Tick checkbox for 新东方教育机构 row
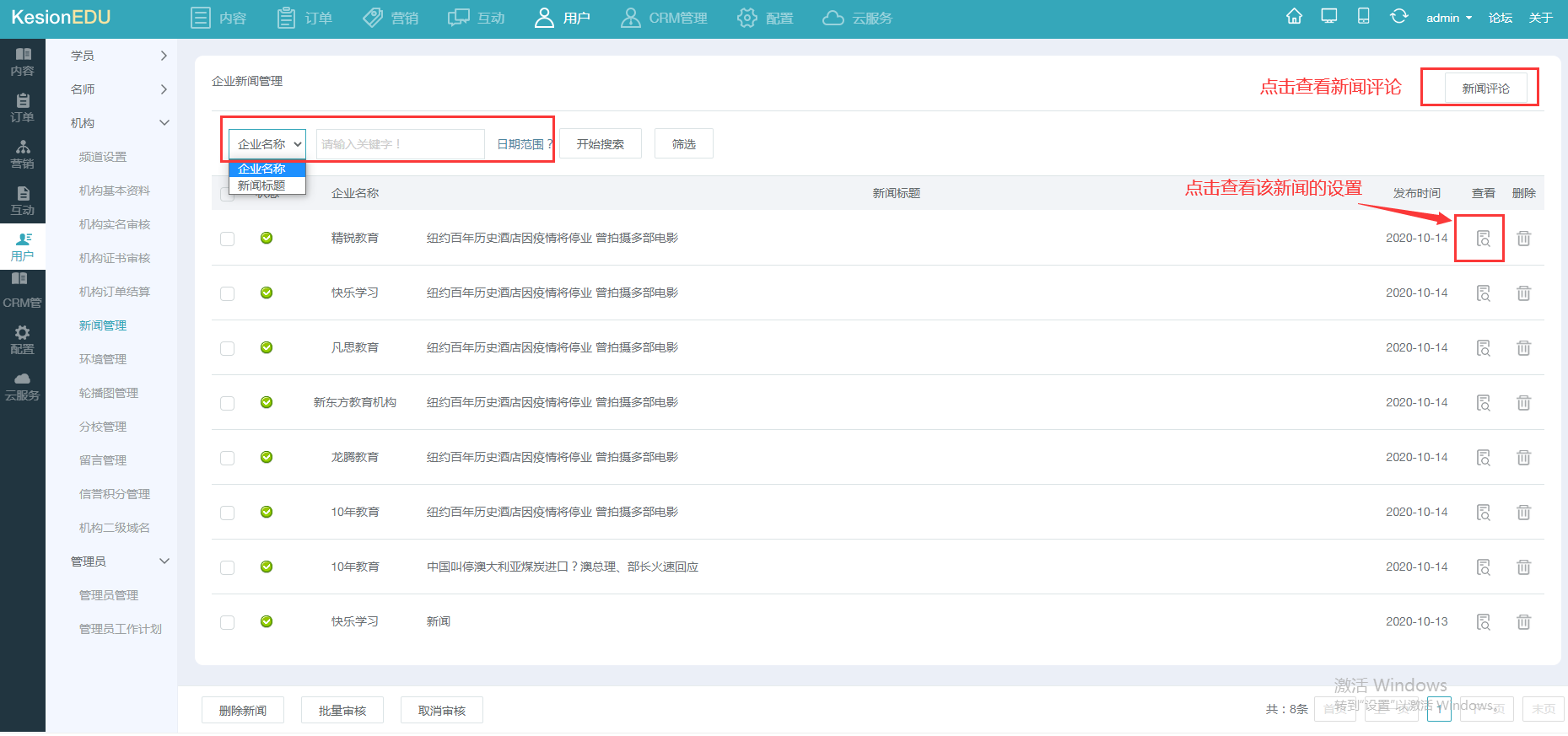Screen dimensions: 1568x736 (227, 403)
